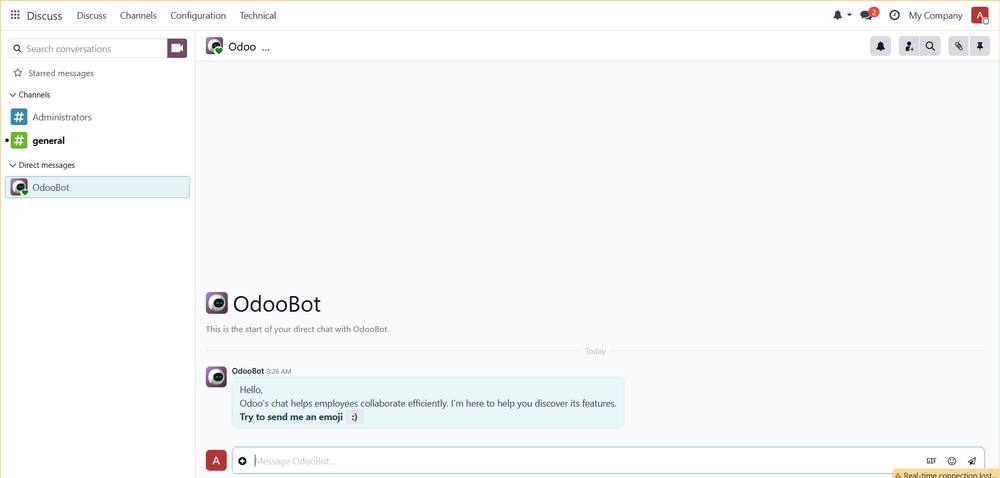Click the Hello message bubble
The width and height of the screenshot is (1000, 478).
point(428,403)
